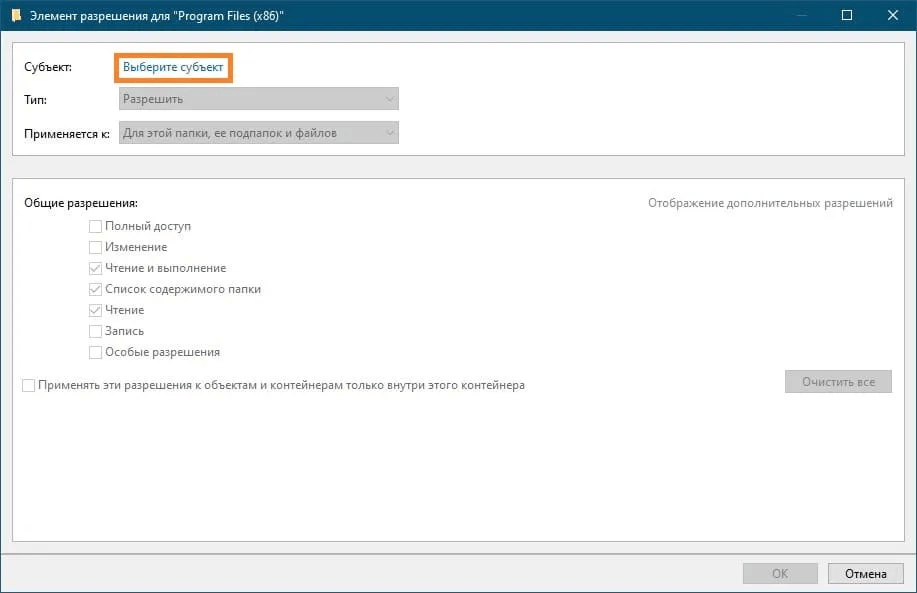This screenshot has width=917, height=593.
Task: Click the folder icon in the title bar
Action: pyautogui.click(x=15, y=15)
